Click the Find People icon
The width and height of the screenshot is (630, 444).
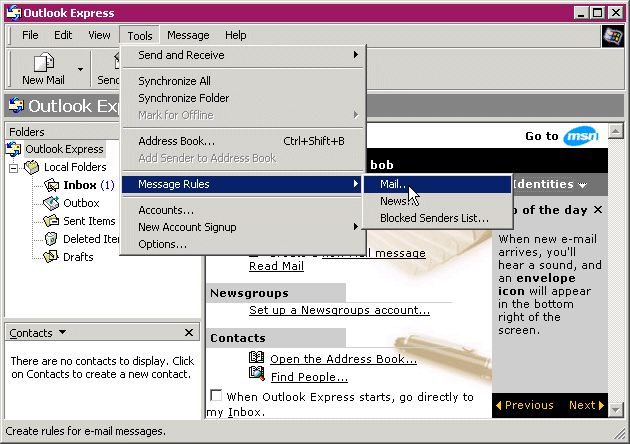click(x=256, y=373)
